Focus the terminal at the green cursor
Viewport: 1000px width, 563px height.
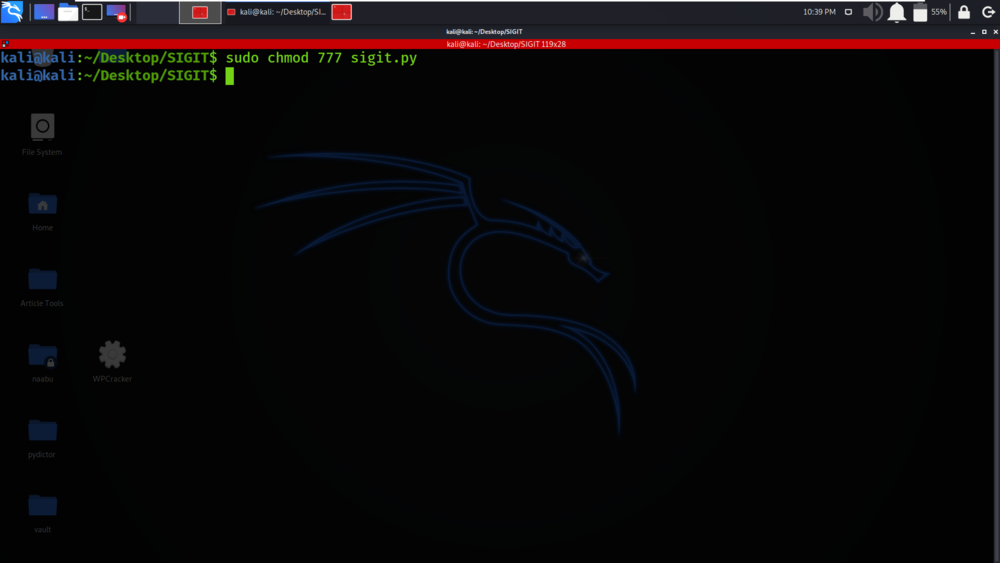coord(230,76)
